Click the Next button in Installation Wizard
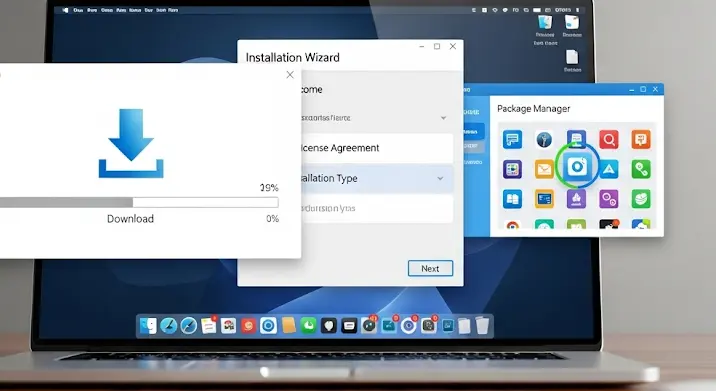This screenshot has width=716, height=391. (x=430, y=269)
